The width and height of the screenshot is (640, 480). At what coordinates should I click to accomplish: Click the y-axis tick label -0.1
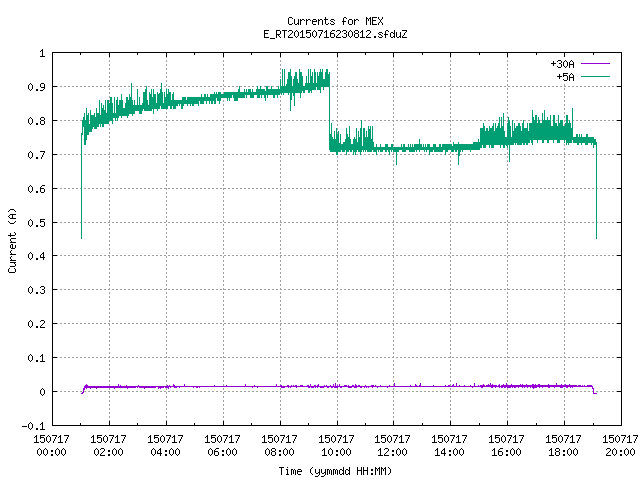[33, 426]
